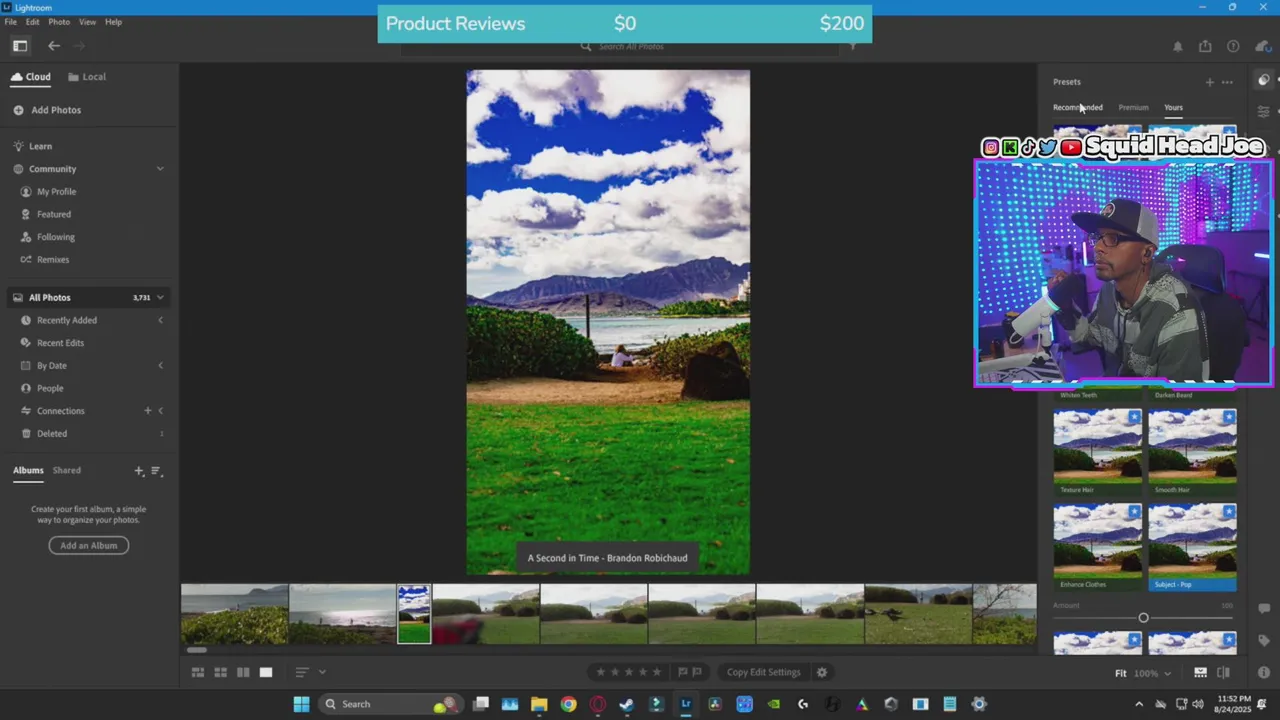Open the keywords tag icon
1280x720 pixels.
tap(1264, 640)
